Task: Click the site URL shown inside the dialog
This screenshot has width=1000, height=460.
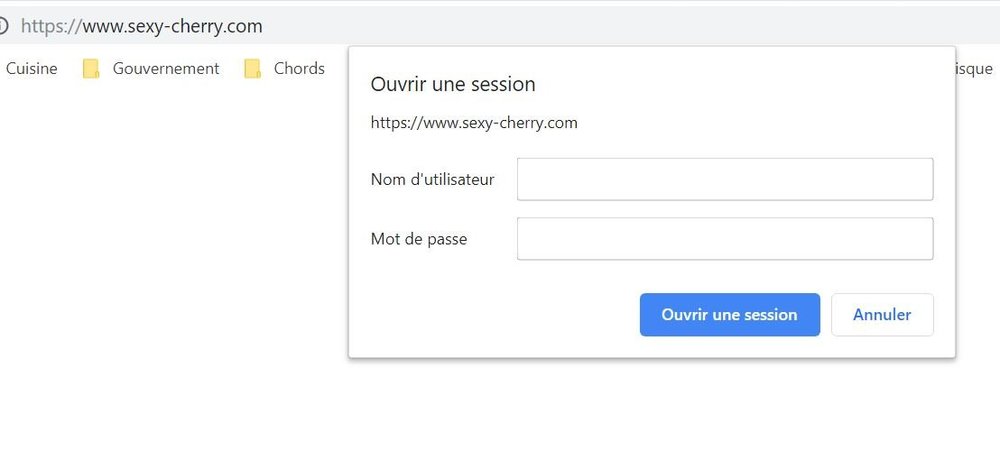Action: 474,122
